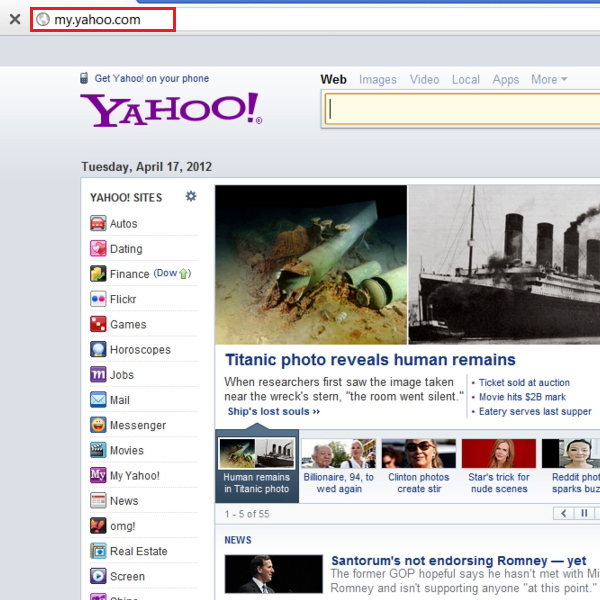Viewport: 600px width, 600px height.
Task: Click the Messenger smiley icon
Action: 98,425
